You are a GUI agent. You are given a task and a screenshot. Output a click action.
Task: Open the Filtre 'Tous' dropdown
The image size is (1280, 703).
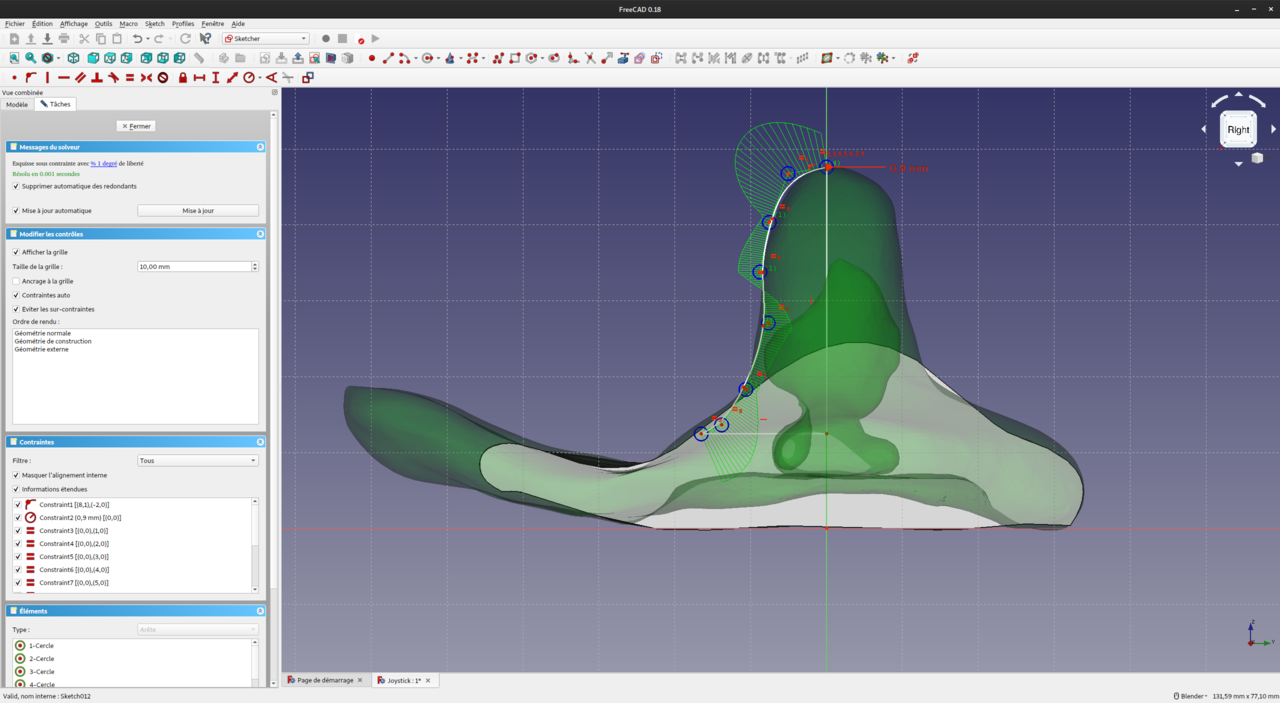click(x=198, y=461)
